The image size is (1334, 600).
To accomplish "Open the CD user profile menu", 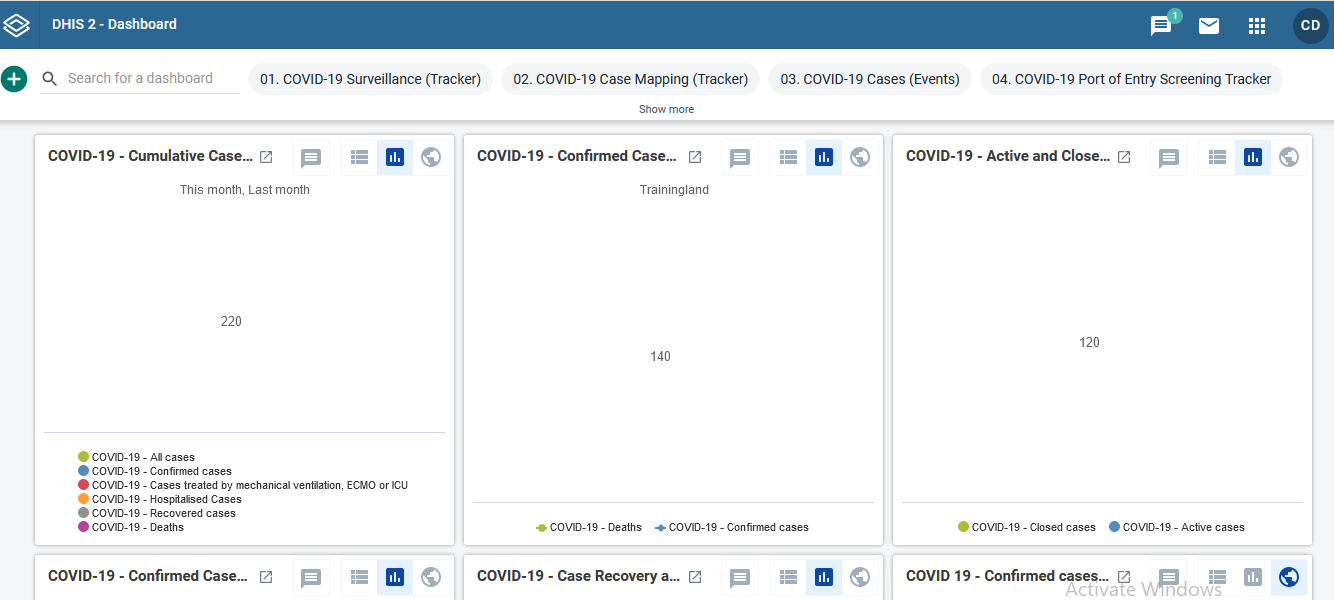I will [x=1310, y=25].
